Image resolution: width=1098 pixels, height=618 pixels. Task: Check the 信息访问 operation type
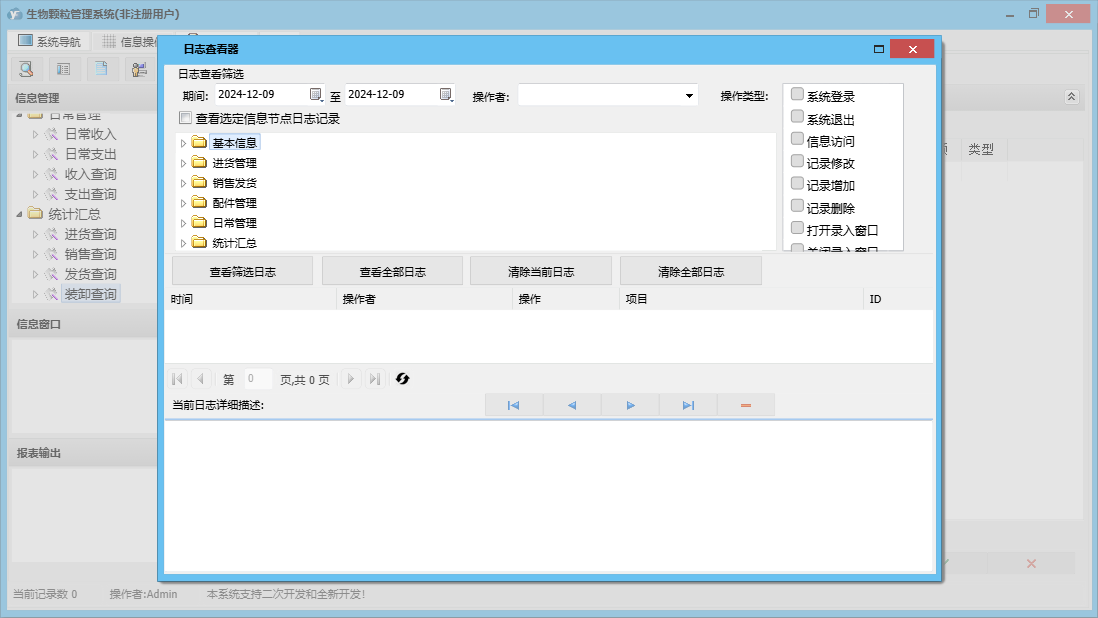[x=797, y=139]
